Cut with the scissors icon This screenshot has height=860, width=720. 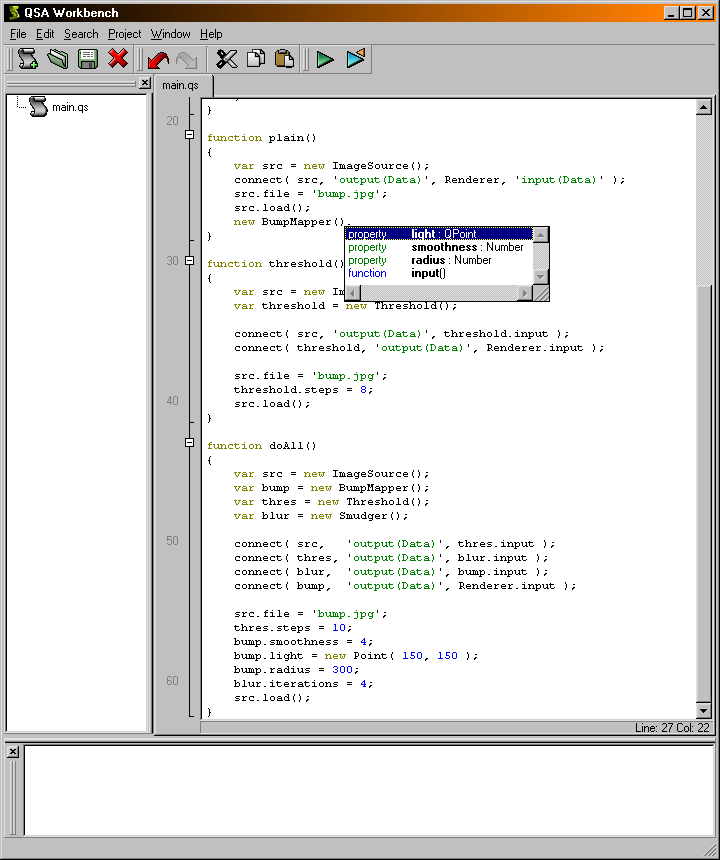point(226,59)
